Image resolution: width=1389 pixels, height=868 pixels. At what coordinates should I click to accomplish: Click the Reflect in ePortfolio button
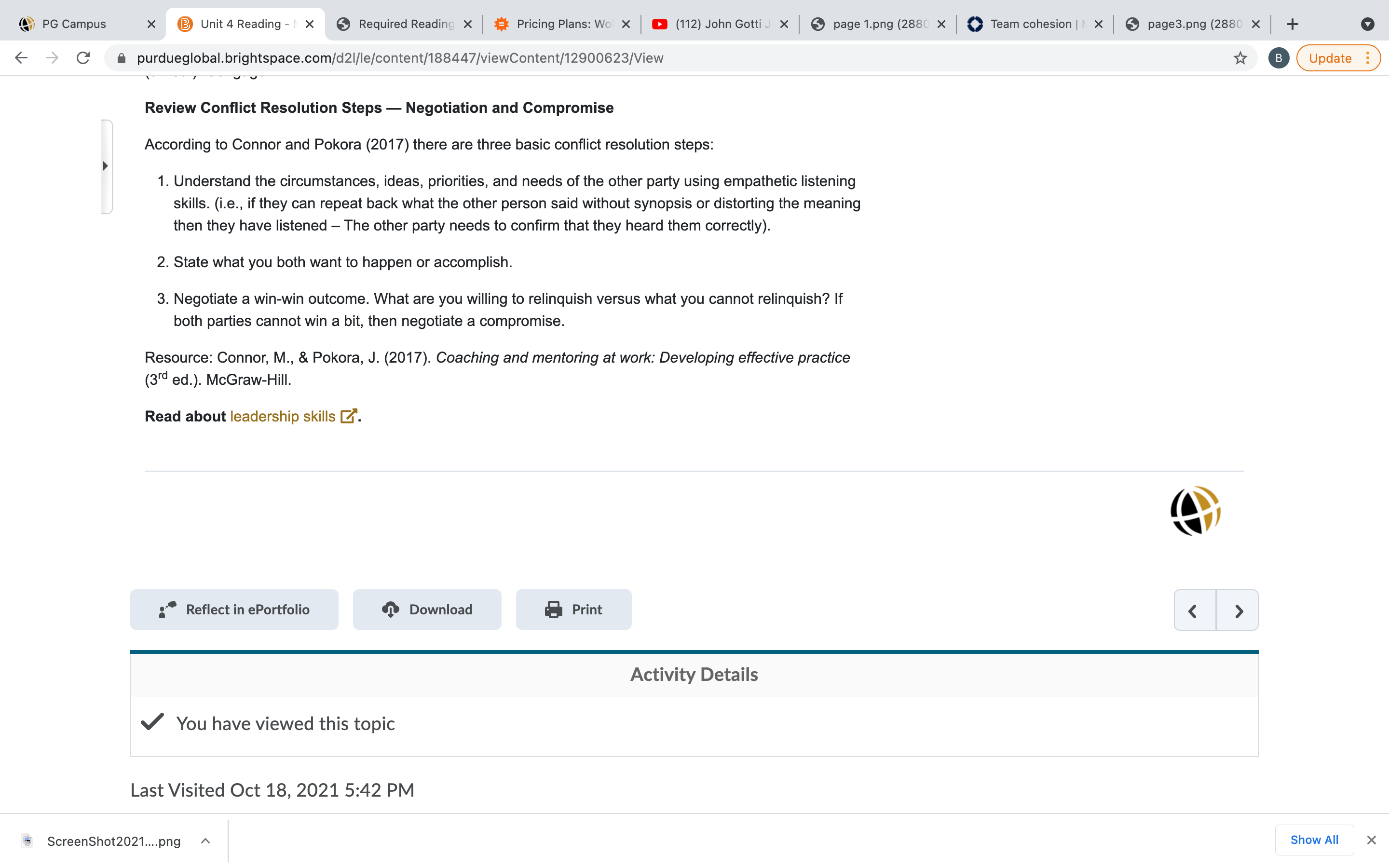[234, 610]
